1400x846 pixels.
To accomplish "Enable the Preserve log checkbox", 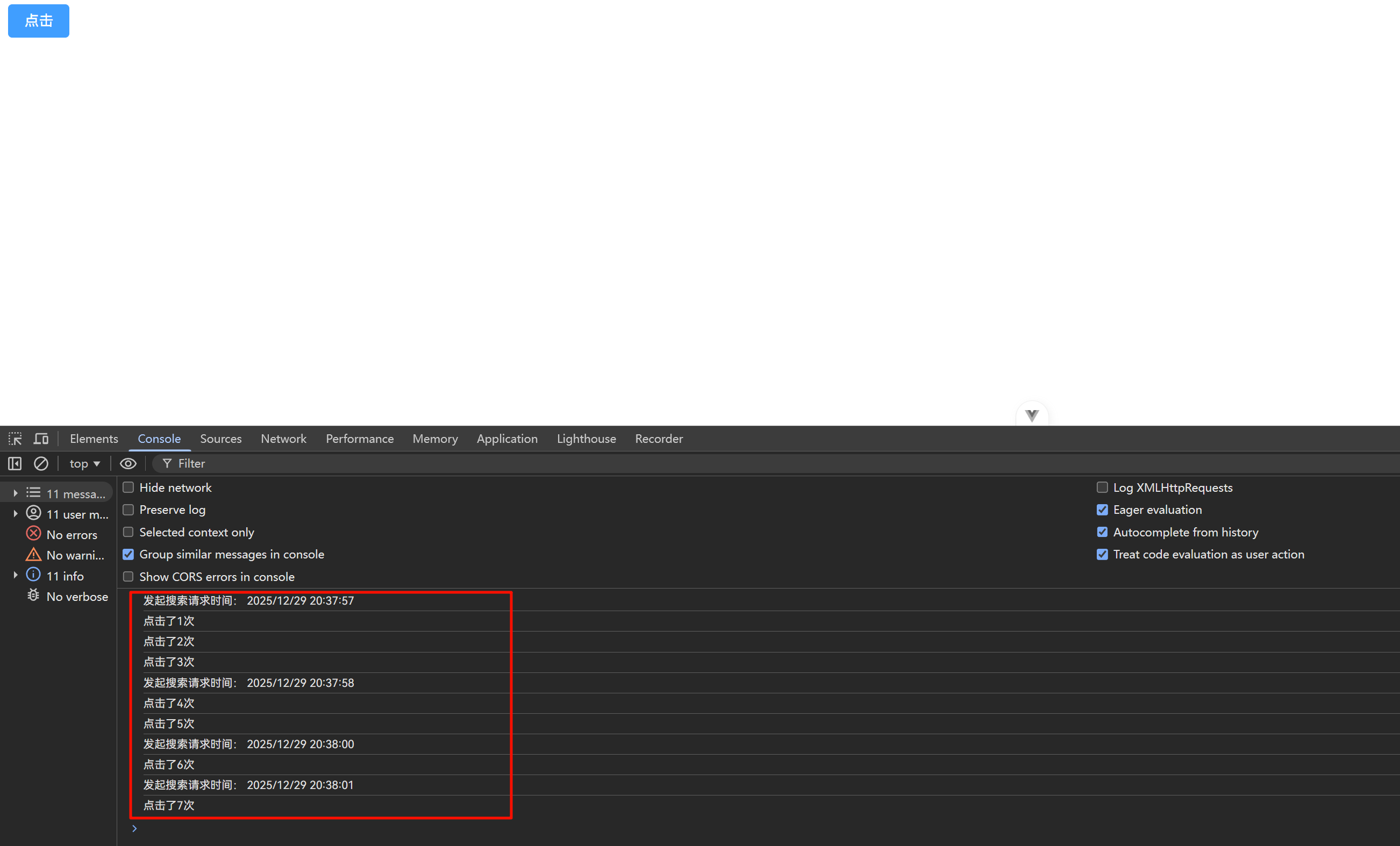I will (x=128, y=510).
